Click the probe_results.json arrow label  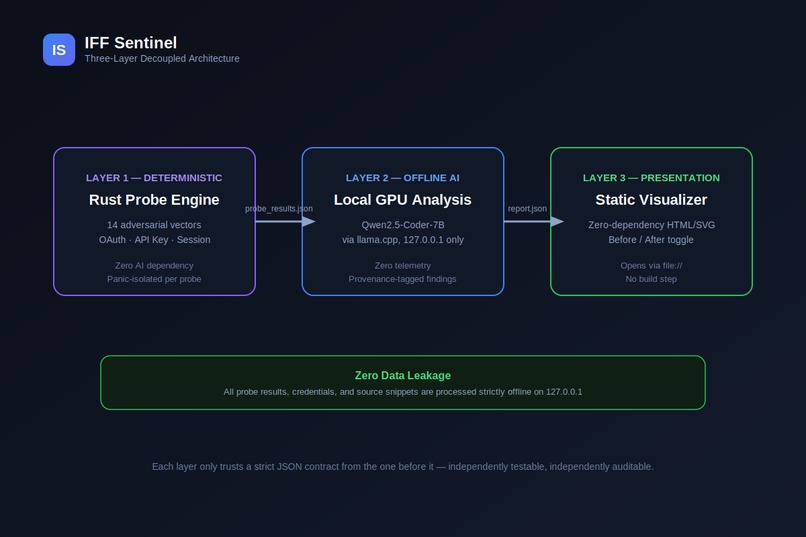click(x=279, y=209)
